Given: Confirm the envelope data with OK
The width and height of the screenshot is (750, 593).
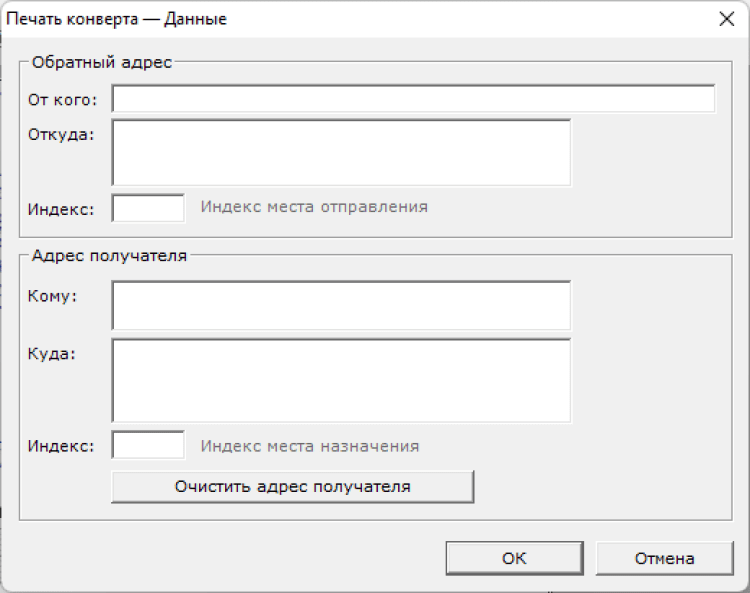Looking at the screenshot, I should (x=514, y=559).
